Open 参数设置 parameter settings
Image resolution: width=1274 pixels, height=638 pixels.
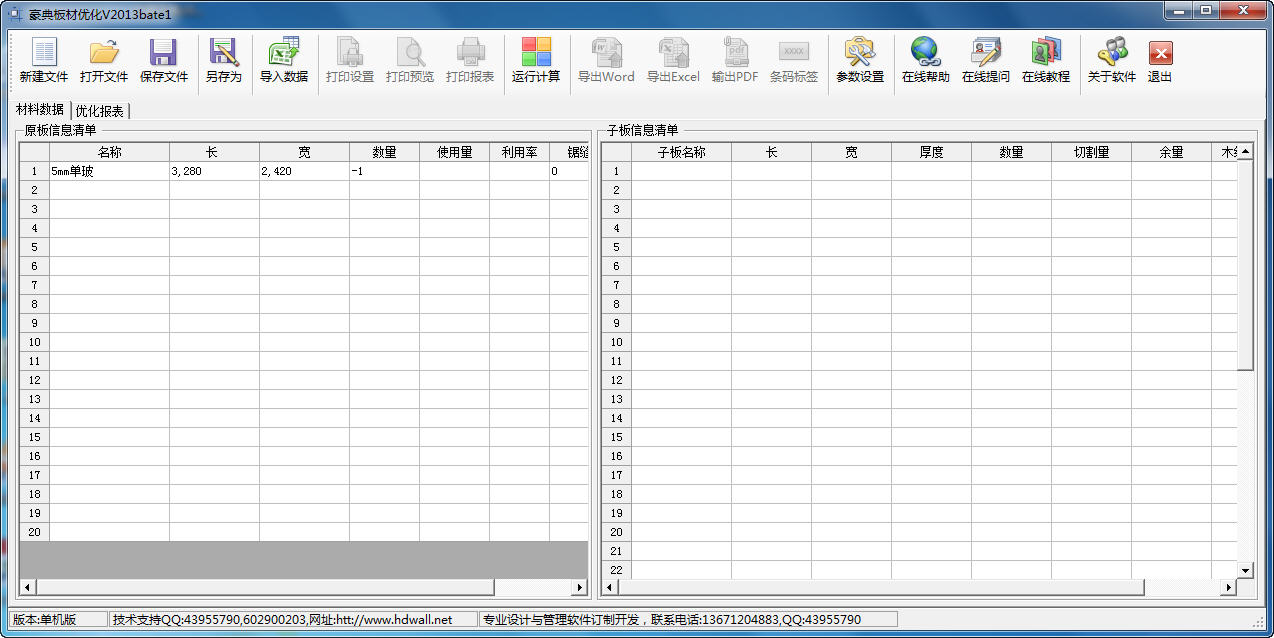coord(860,61)
